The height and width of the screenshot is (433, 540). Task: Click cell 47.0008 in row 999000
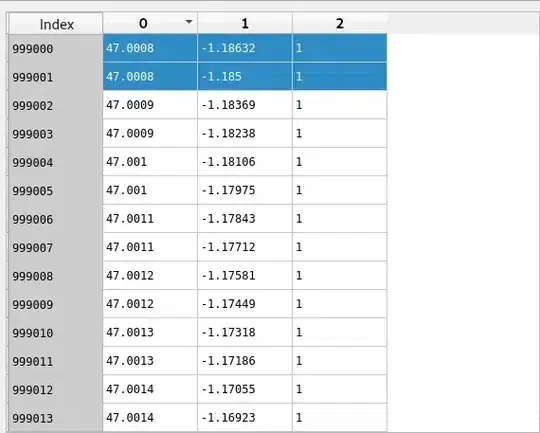pos(150,48)
